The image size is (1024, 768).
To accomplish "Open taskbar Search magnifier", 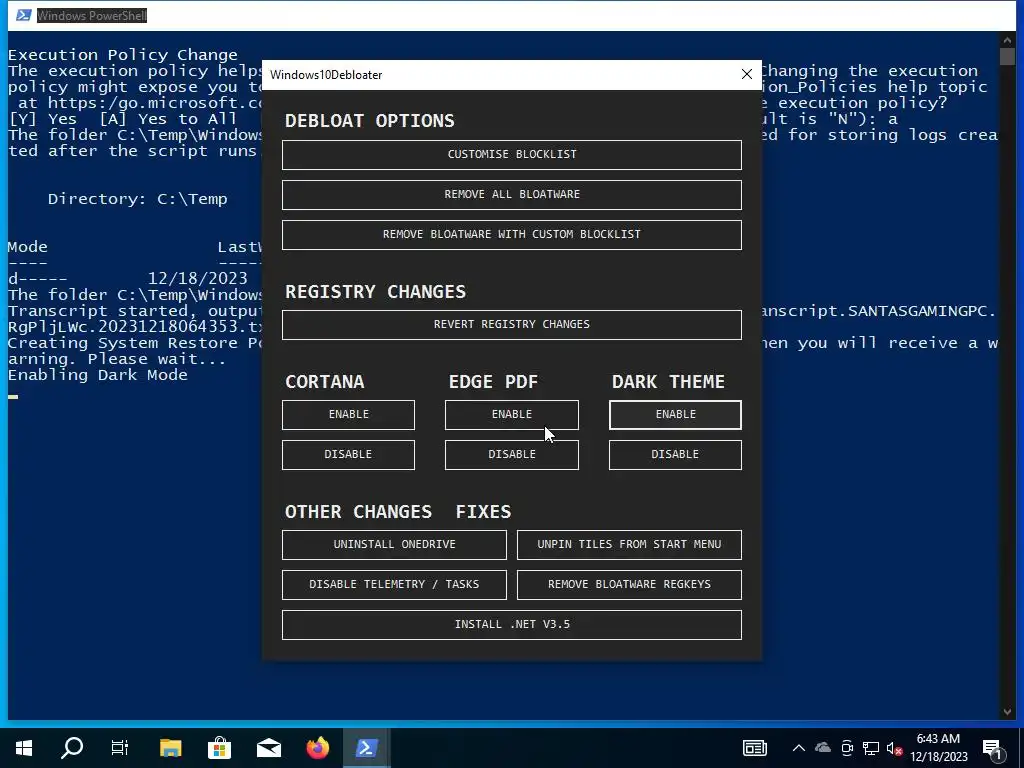I will tap(72, 748).
